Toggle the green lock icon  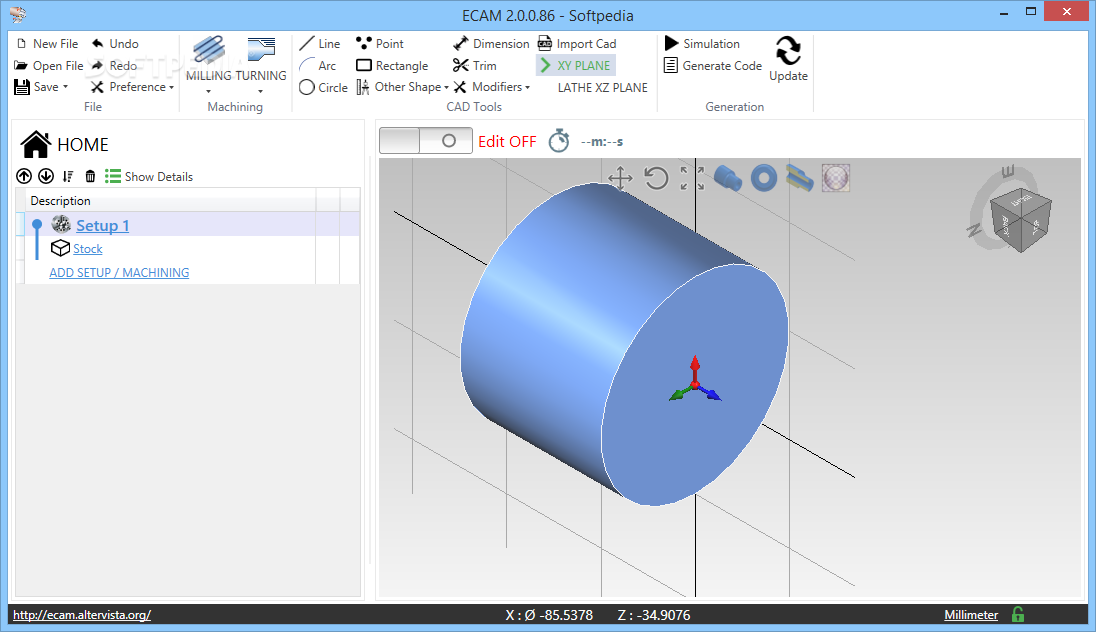tap(1018, 615)
